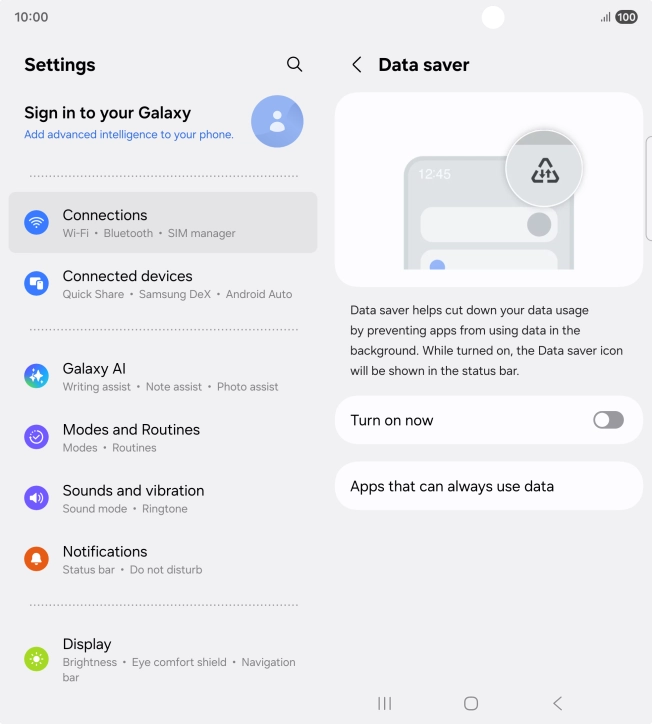Open the Notifications settings entry
This screenshot has height=724, width=652.
[163, 559]
